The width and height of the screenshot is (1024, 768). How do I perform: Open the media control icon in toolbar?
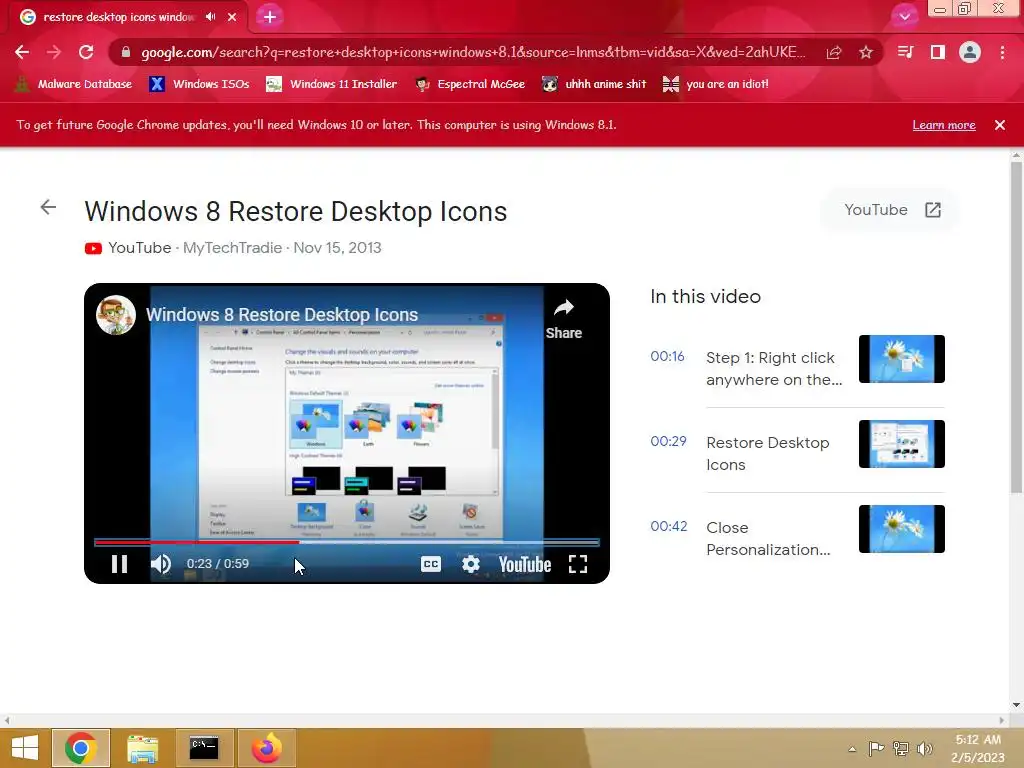coord(905,52)
